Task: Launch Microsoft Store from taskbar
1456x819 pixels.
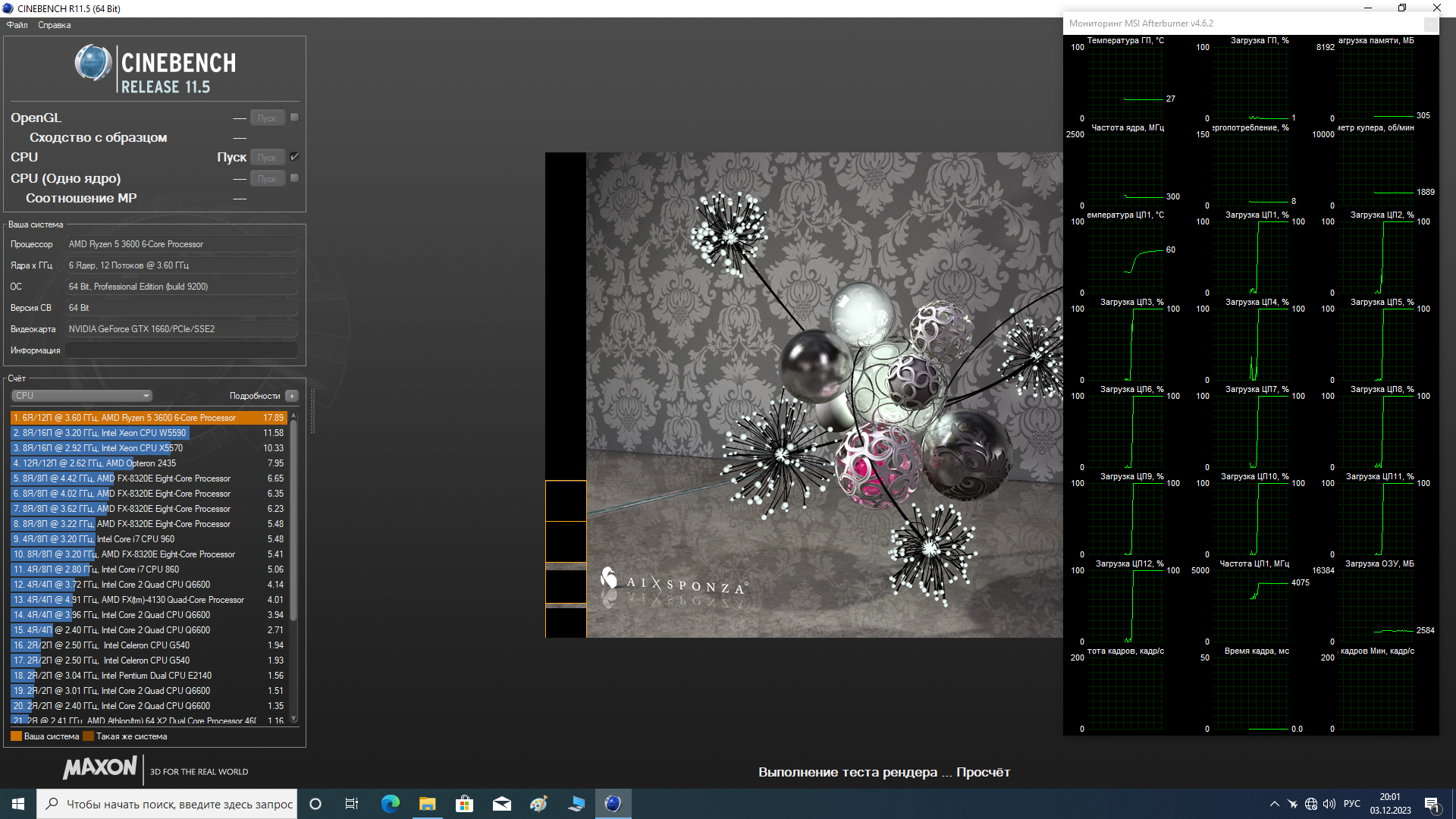Action: [x=464, y=804]
